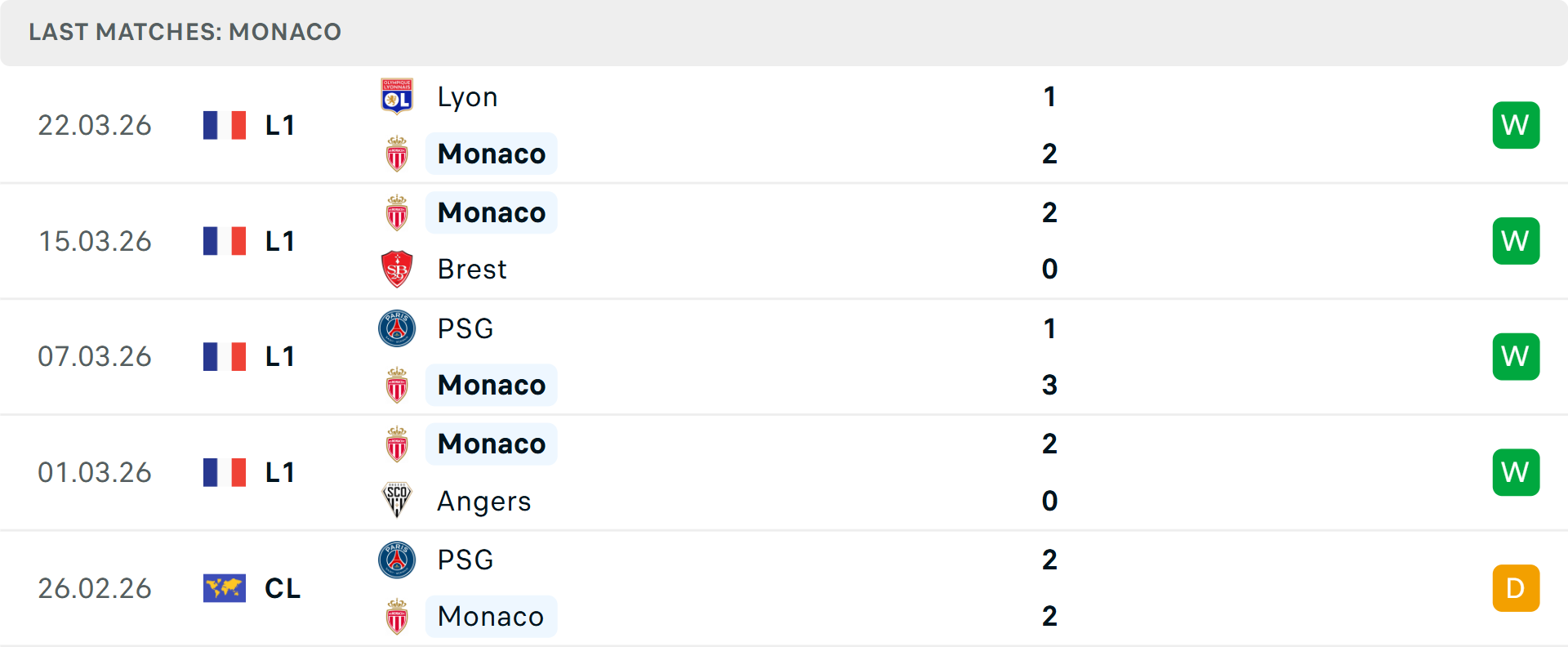This screenshot has width=1568, height=647.
Task: Click the highlighted Monaco team name link
Action: [491, 153]
